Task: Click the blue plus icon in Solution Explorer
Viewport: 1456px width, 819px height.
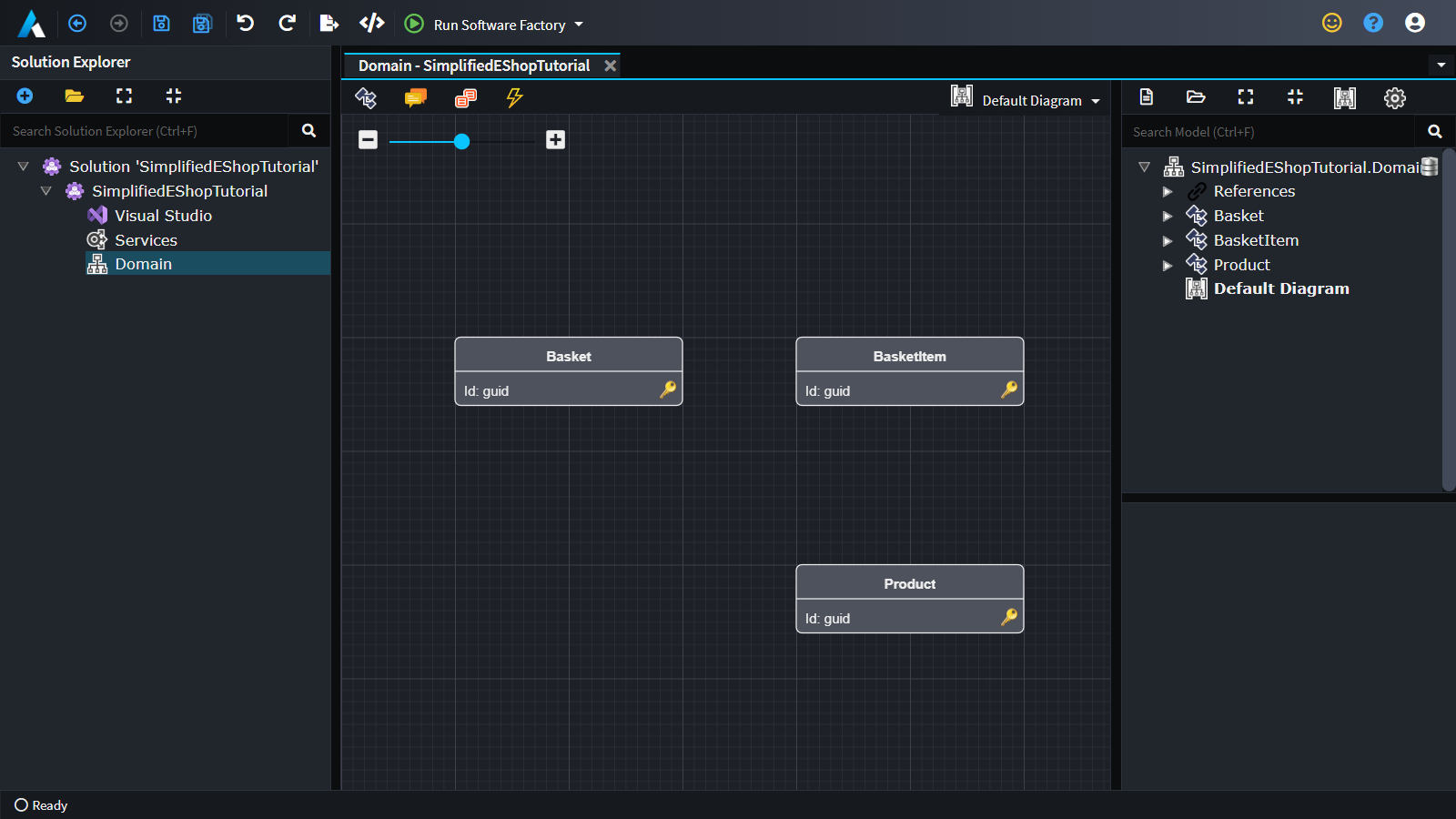Action: point(25,96)
